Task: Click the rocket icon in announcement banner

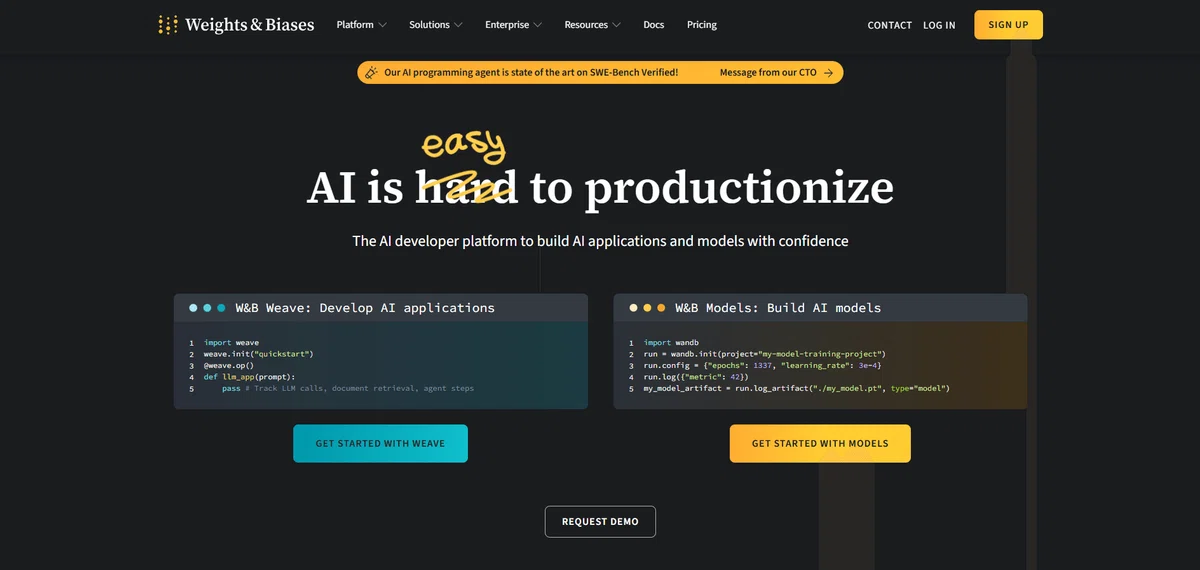Action: point(371,72)
